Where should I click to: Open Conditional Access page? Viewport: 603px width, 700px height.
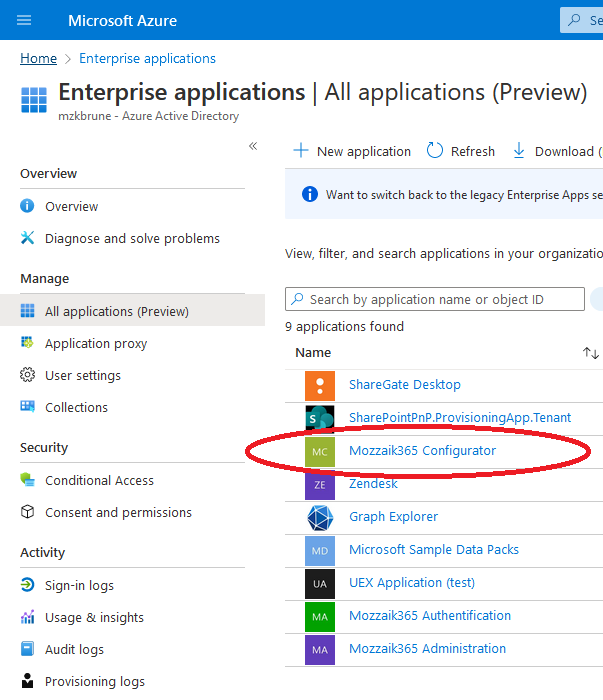coord(100,480)
